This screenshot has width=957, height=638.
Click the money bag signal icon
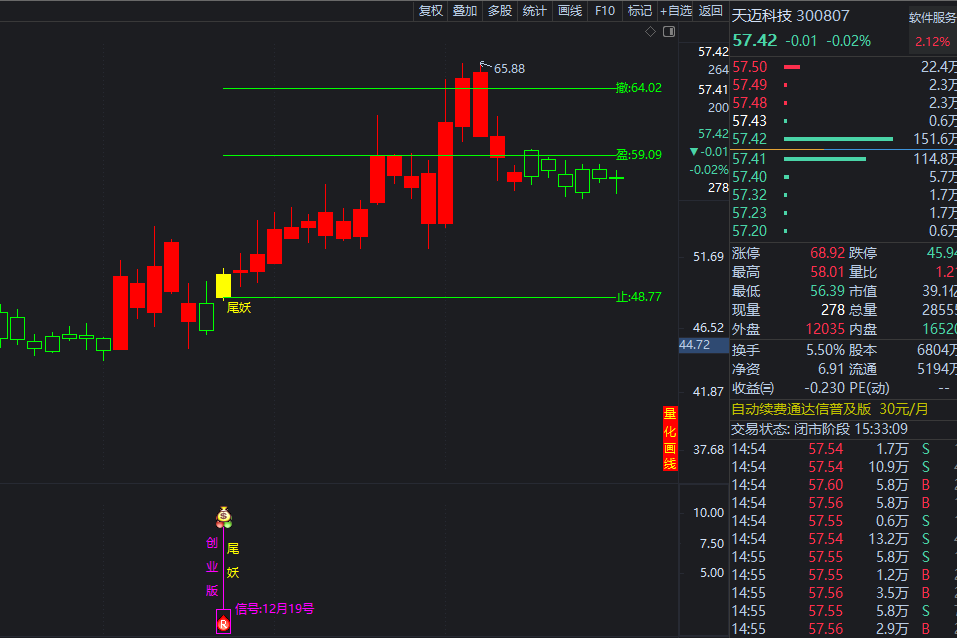pos(224,517)
